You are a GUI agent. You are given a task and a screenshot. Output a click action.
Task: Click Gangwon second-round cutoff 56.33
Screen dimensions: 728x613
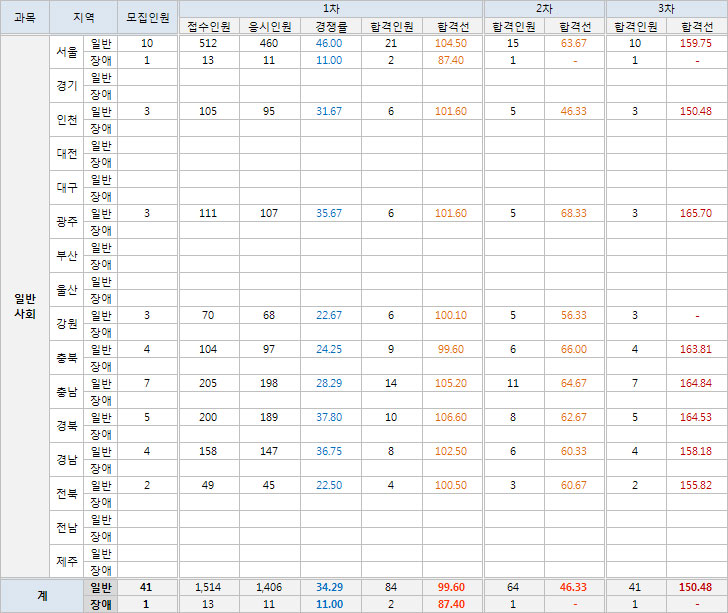pyautogui.click(x=574, y=315)
